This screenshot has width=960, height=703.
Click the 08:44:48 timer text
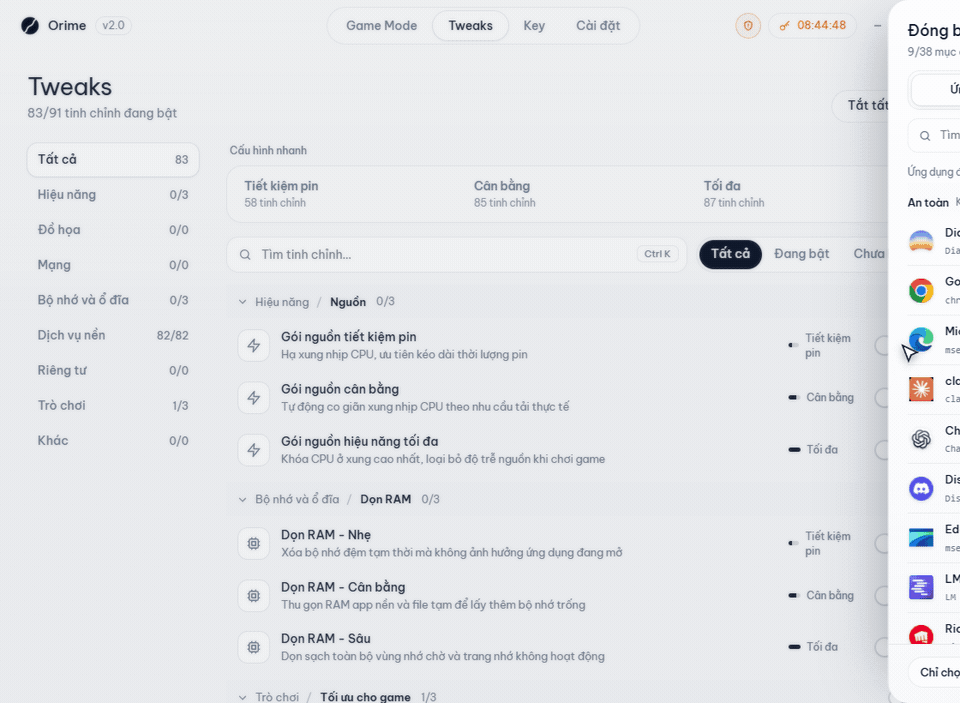(822, 26)
